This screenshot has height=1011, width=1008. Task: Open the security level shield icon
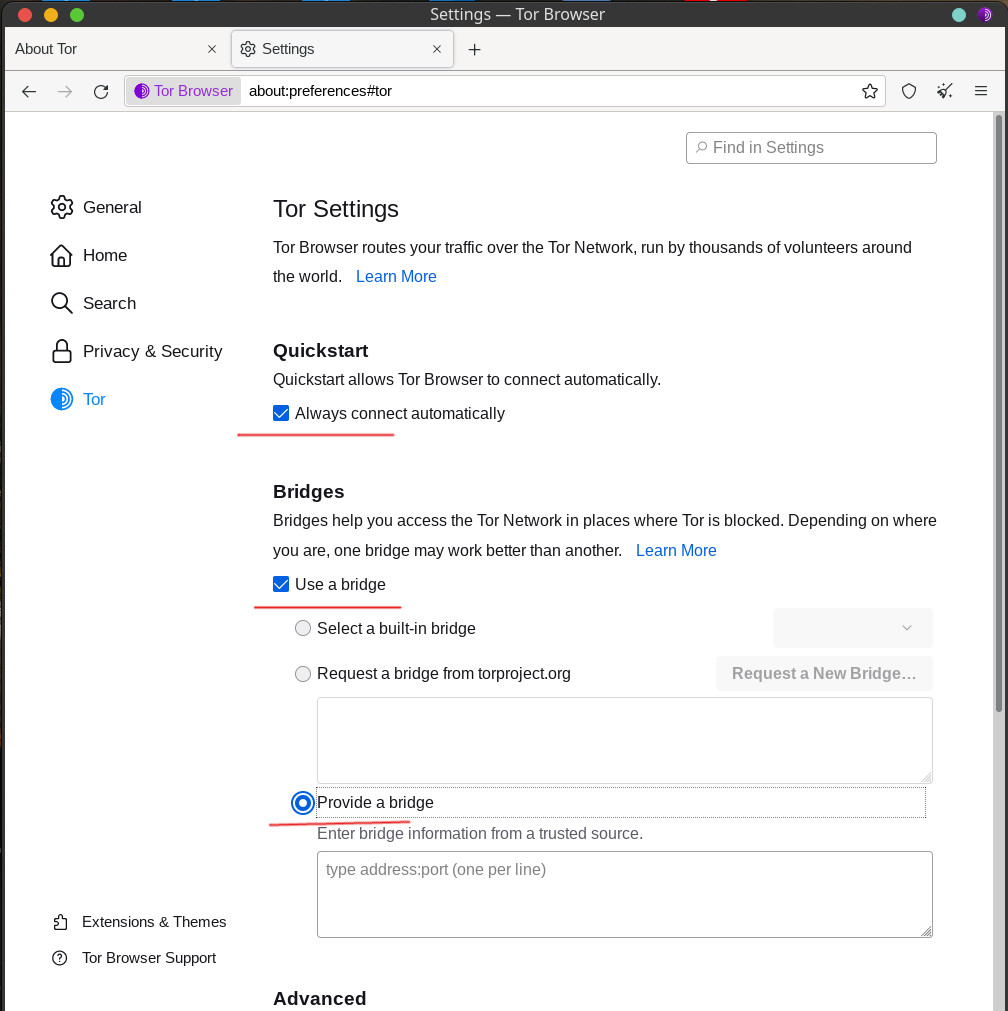click(909, 91)
